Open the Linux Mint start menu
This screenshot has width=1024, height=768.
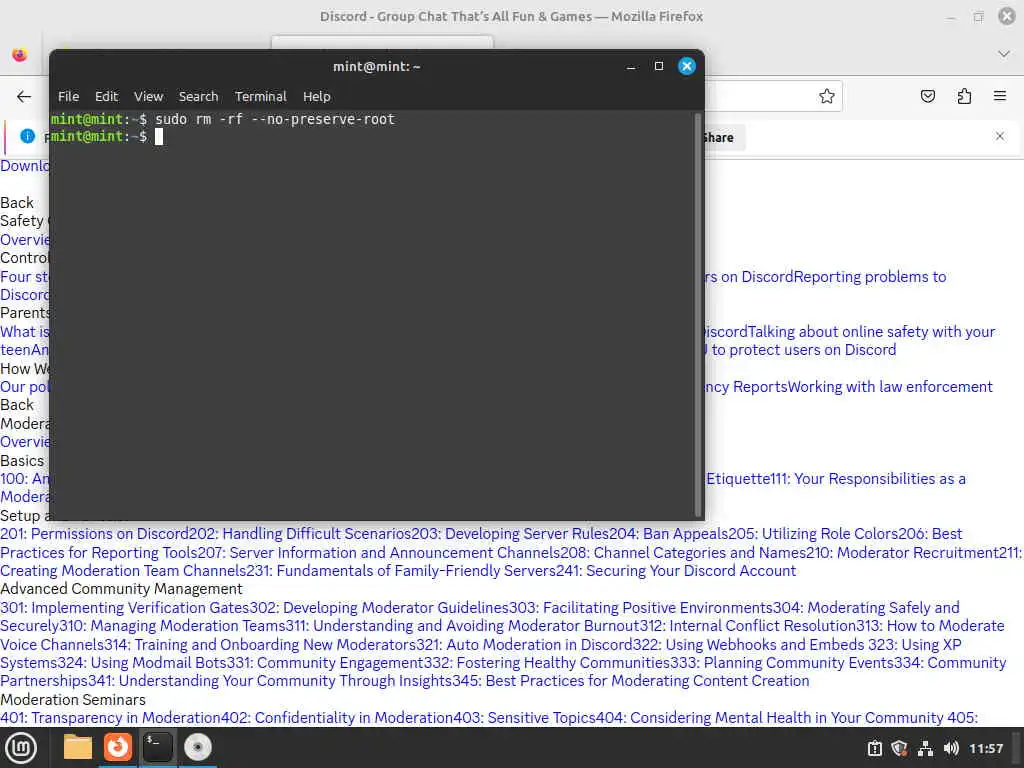click(21, 747)
